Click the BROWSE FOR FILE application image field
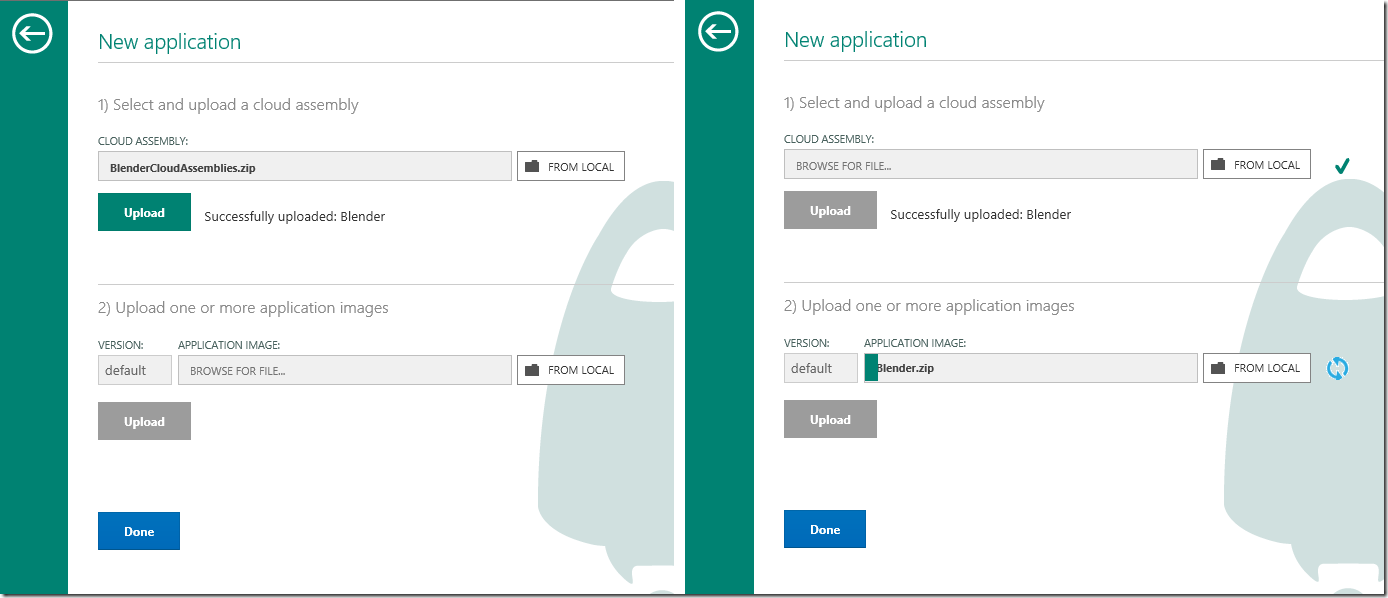This screenshot has width=1388, height=598. click(x=345, y=369)
